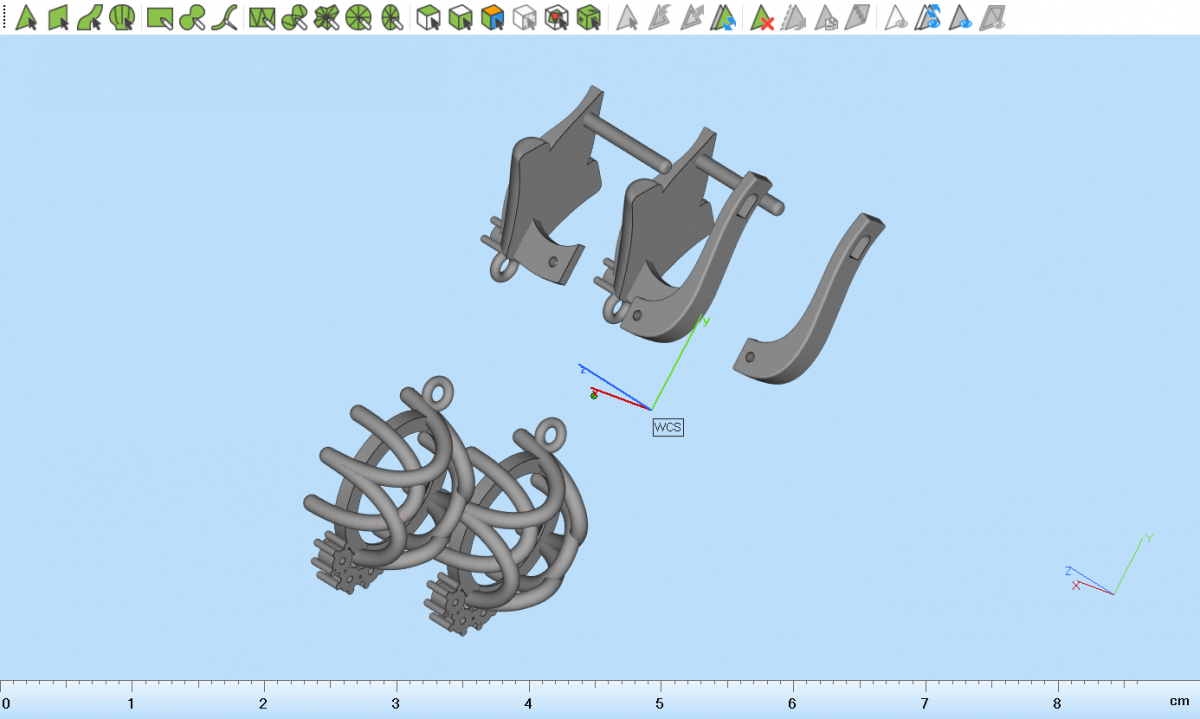The width and height of the screenshot is (1200, 719).
Task: Select the Mark Plane tool
Action: pos(58,17)
